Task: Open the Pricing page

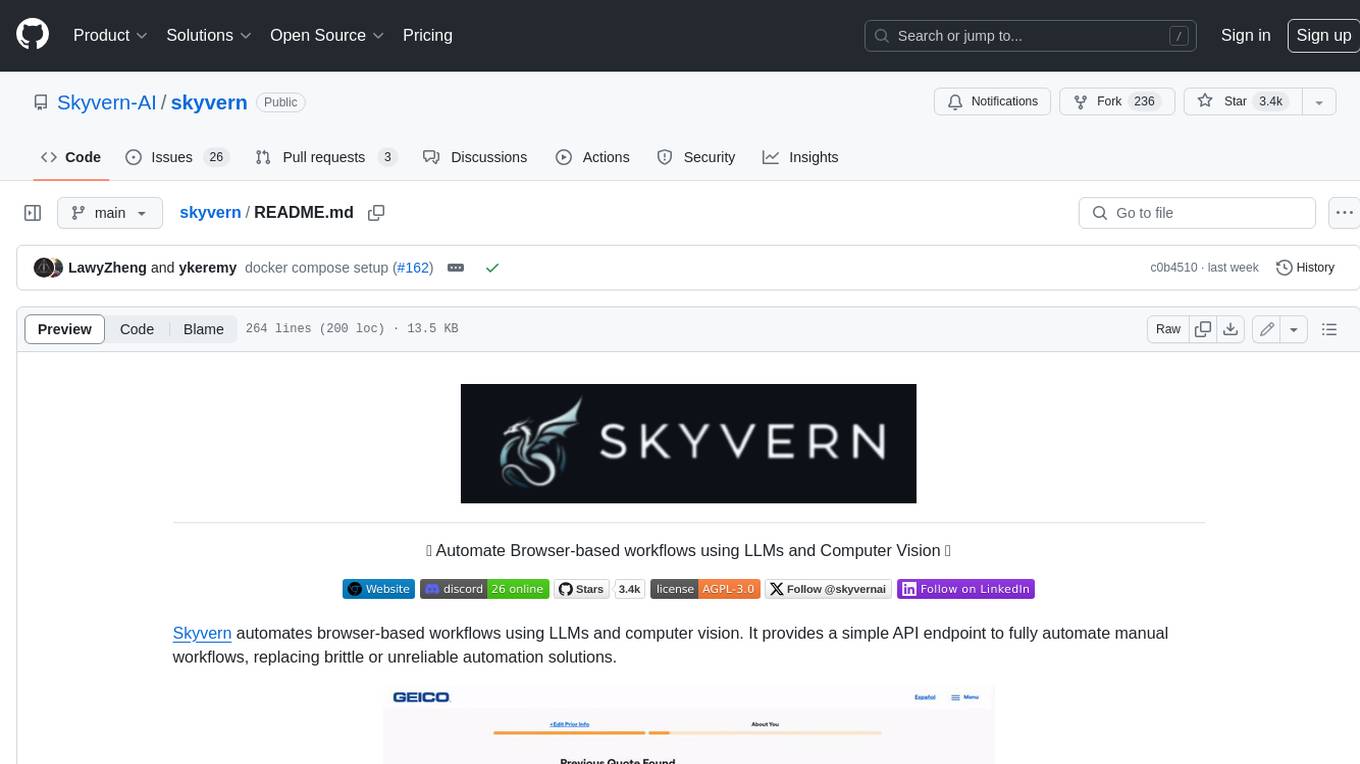Action: click(x=427, y=35)
